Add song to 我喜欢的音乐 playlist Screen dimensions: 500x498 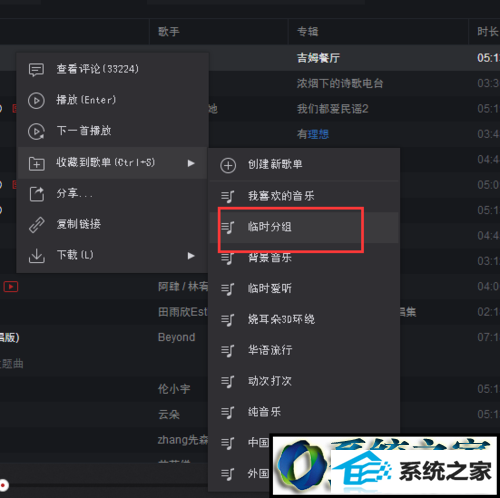tap(304, 196)
